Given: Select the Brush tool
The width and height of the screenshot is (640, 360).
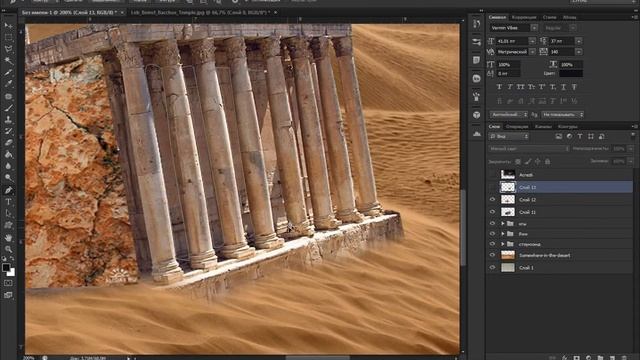Looking at the screenshot, I should pos(8,108).
